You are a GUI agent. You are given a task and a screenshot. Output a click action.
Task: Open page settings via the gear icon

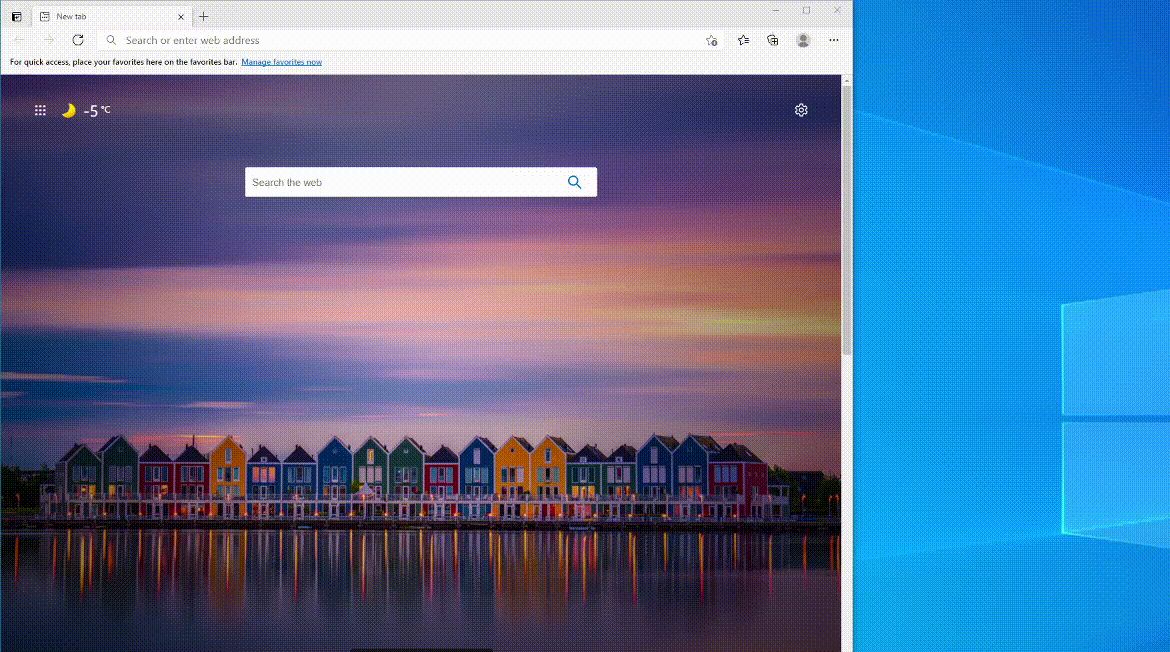point(801,110)
